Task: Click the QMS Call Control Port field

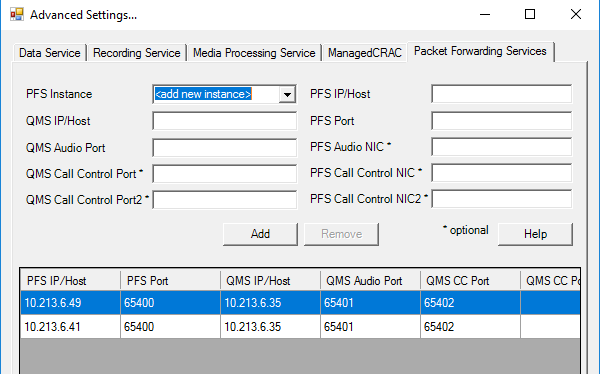Action: (225, 174)
